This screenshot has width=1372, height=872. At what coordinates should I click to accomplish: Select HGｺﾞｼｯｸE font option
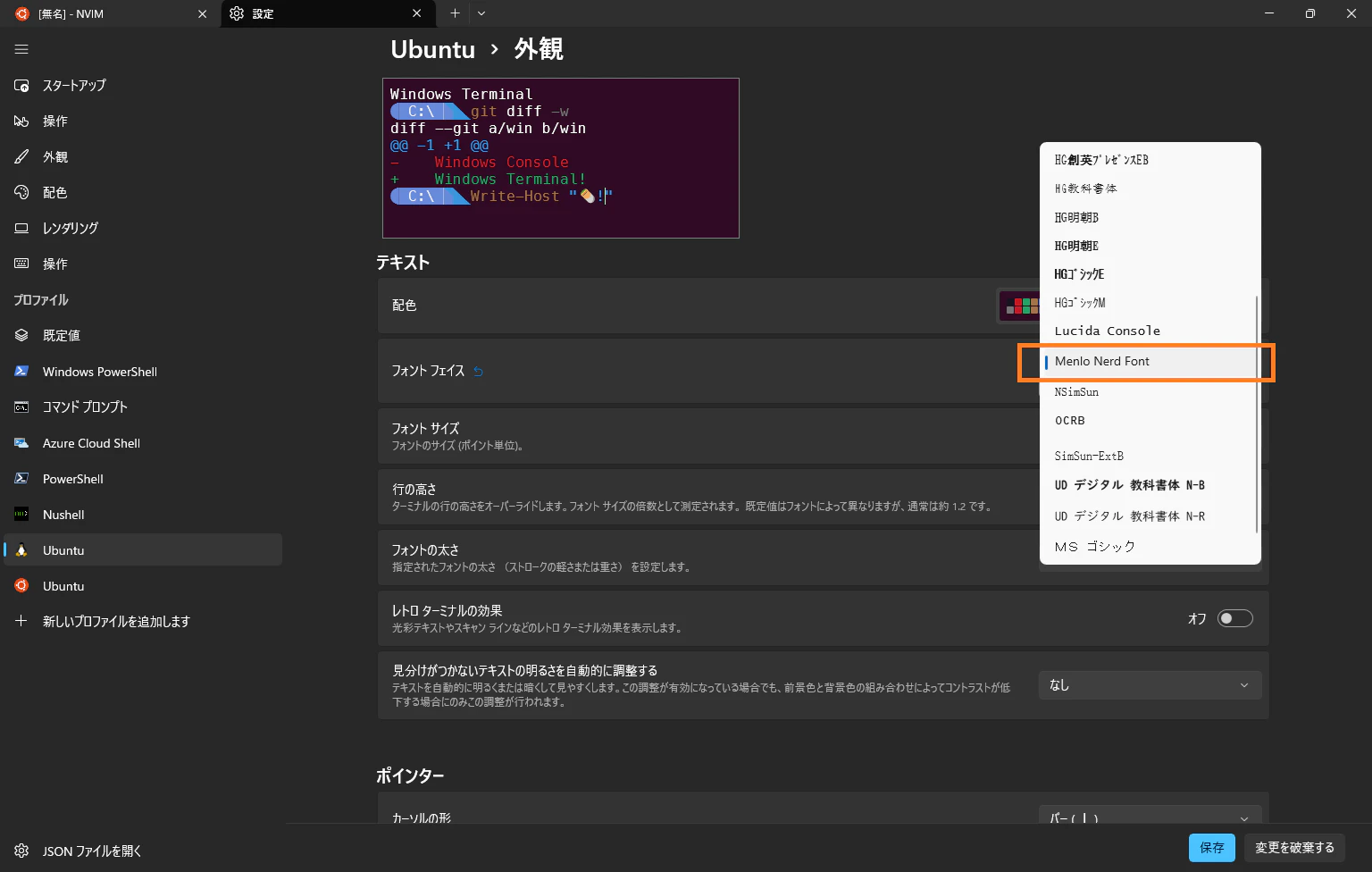[x=1150, y=274]
